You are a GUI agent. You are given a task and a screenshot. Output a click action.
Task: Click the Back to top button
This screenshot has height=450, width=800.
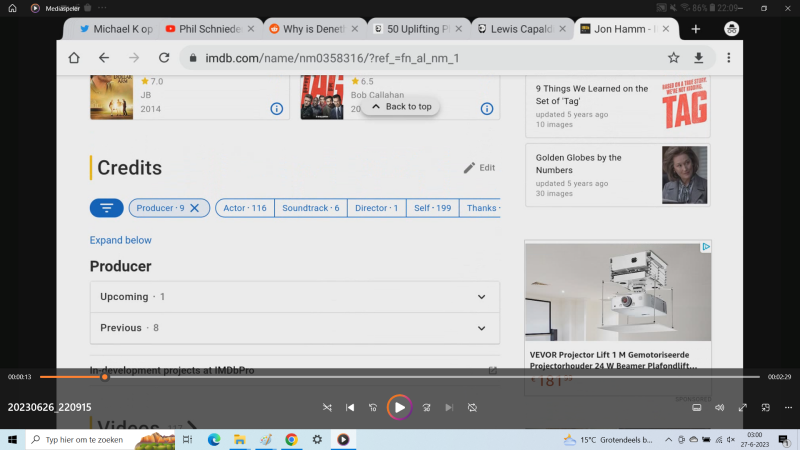[x=401, y=107]
